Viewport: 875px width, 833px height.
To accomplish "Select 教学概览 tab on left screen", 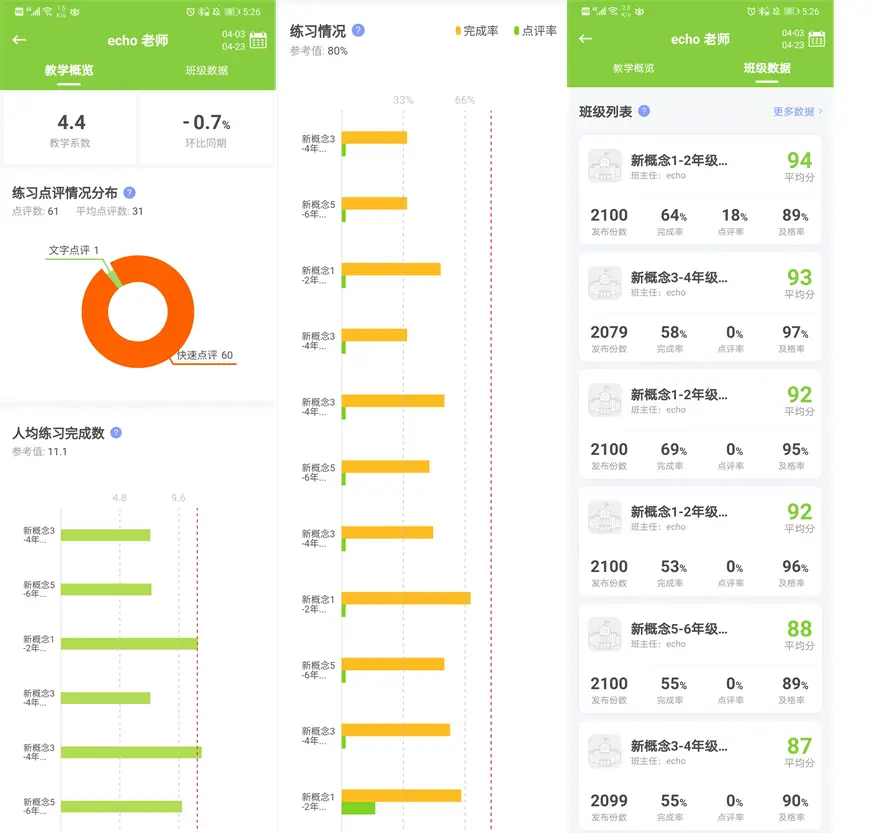I will [69, 70].
